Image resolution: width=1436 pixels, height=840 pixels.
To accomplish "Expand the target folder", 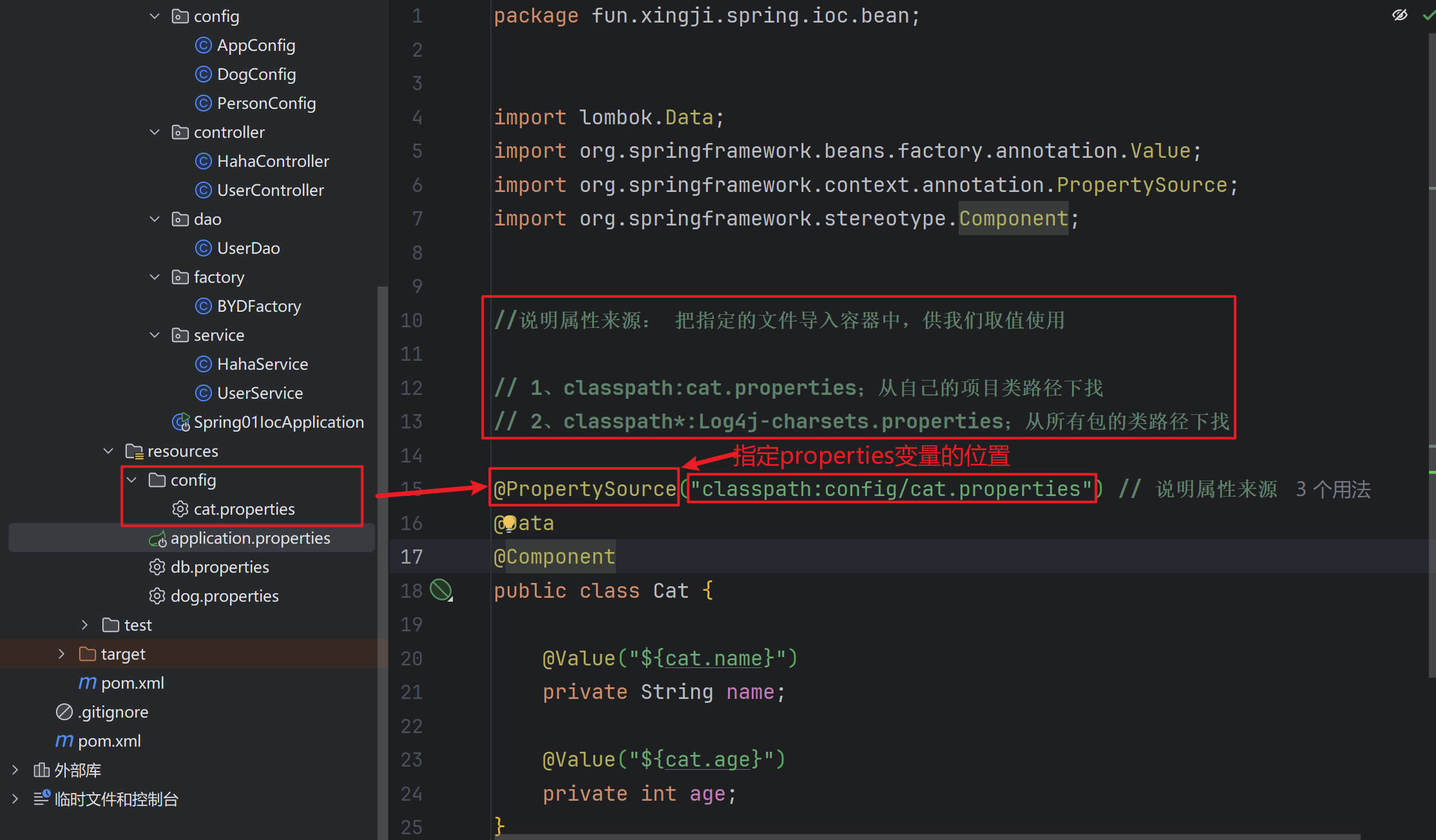I will coord(62,654).
